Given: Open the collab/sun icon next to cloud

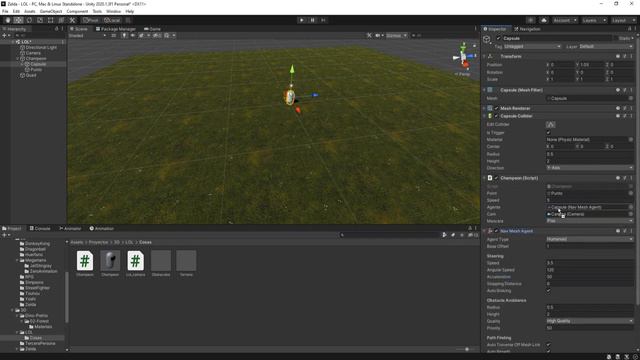Looking at the screenshot, I should 531,20.
